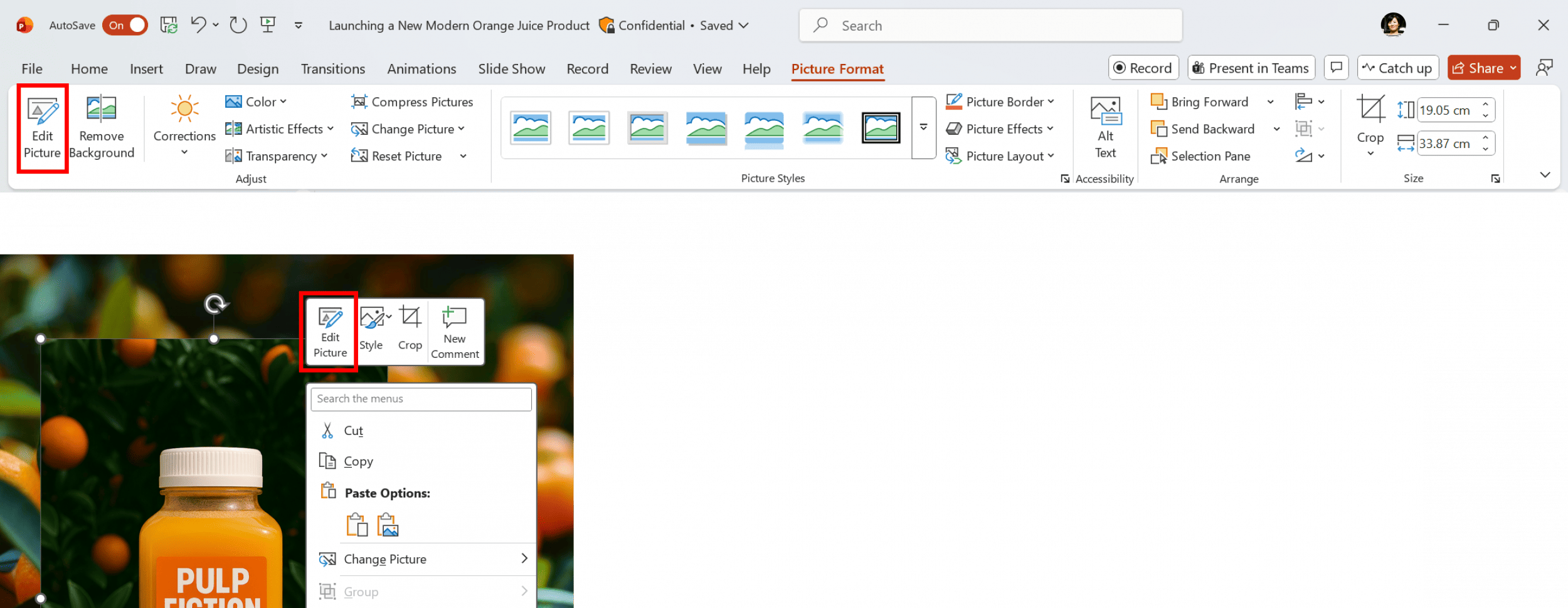Open the Selection Pane
The image size is (1568, 608).
coord(1200,156)
